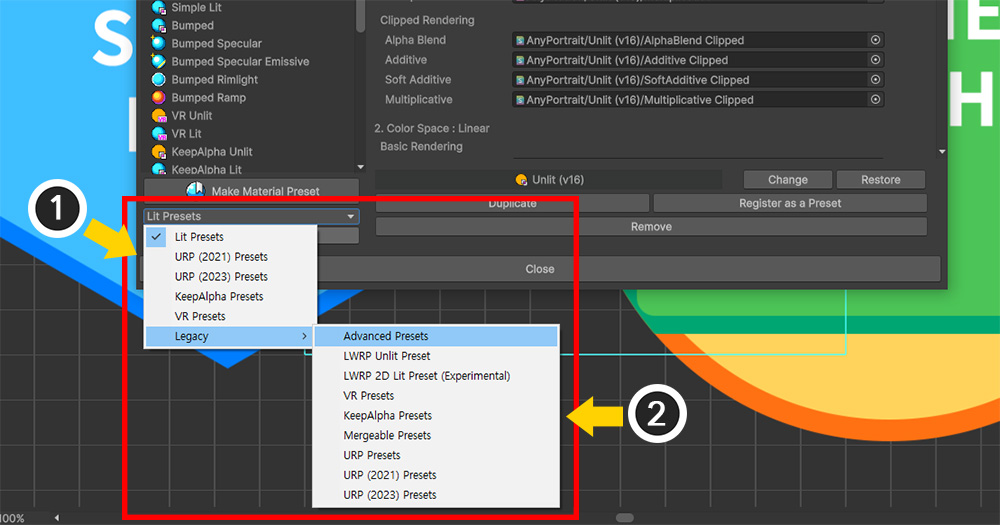
Task: Expand the Legacy submenu
Action: (x=230, y=336)
